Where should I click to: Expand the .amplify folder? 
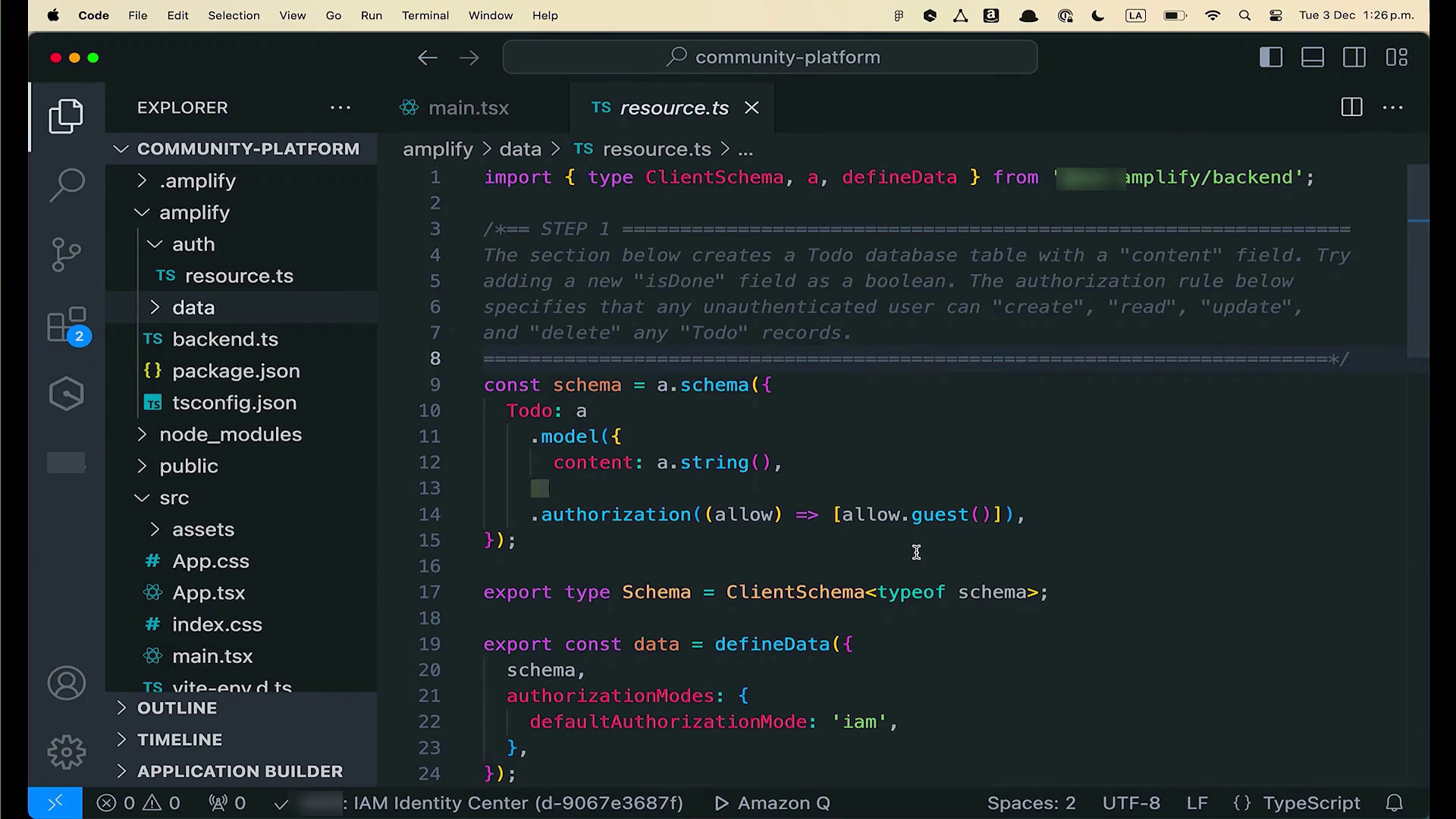[x=241, y=180]
